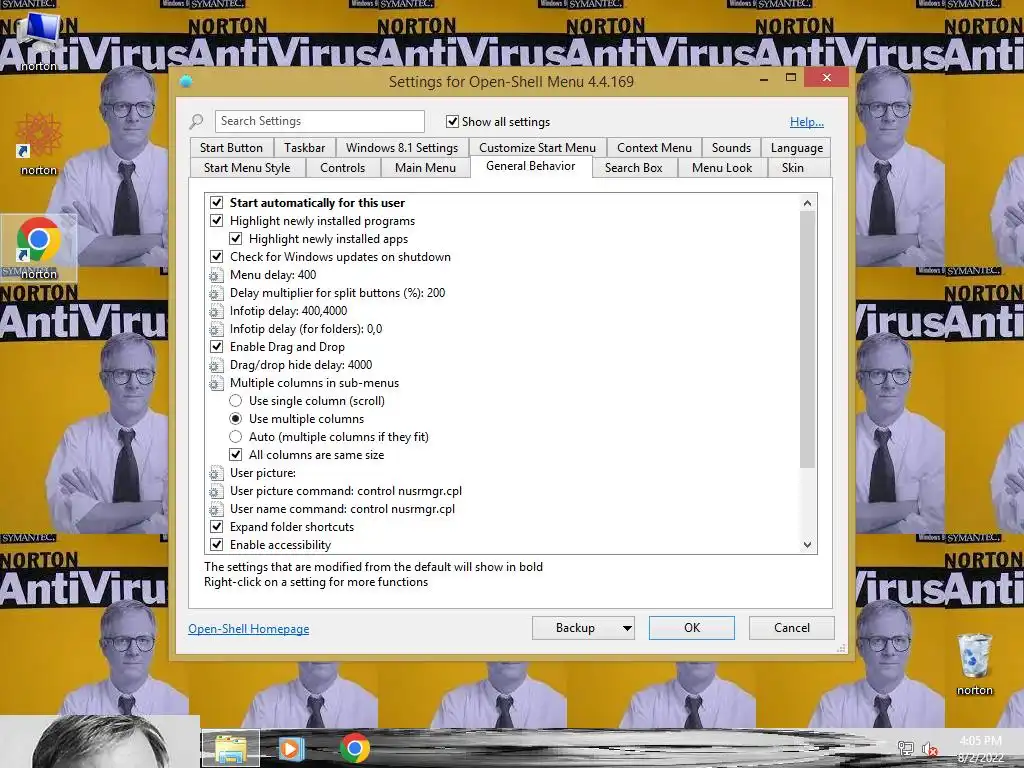
Task: Open the computer desktop icon at the top left
Action: point(39,41)
